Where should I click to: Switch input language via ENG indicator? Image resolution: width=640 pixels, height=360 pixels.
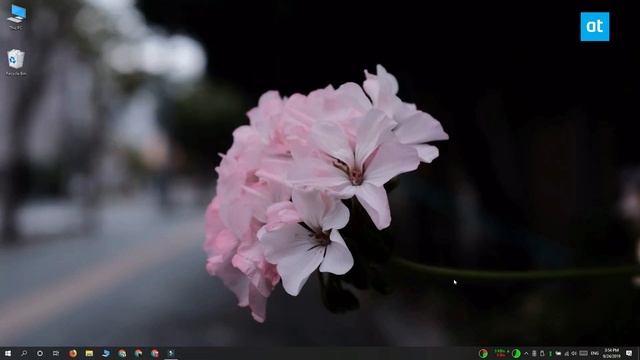(595, 353)
